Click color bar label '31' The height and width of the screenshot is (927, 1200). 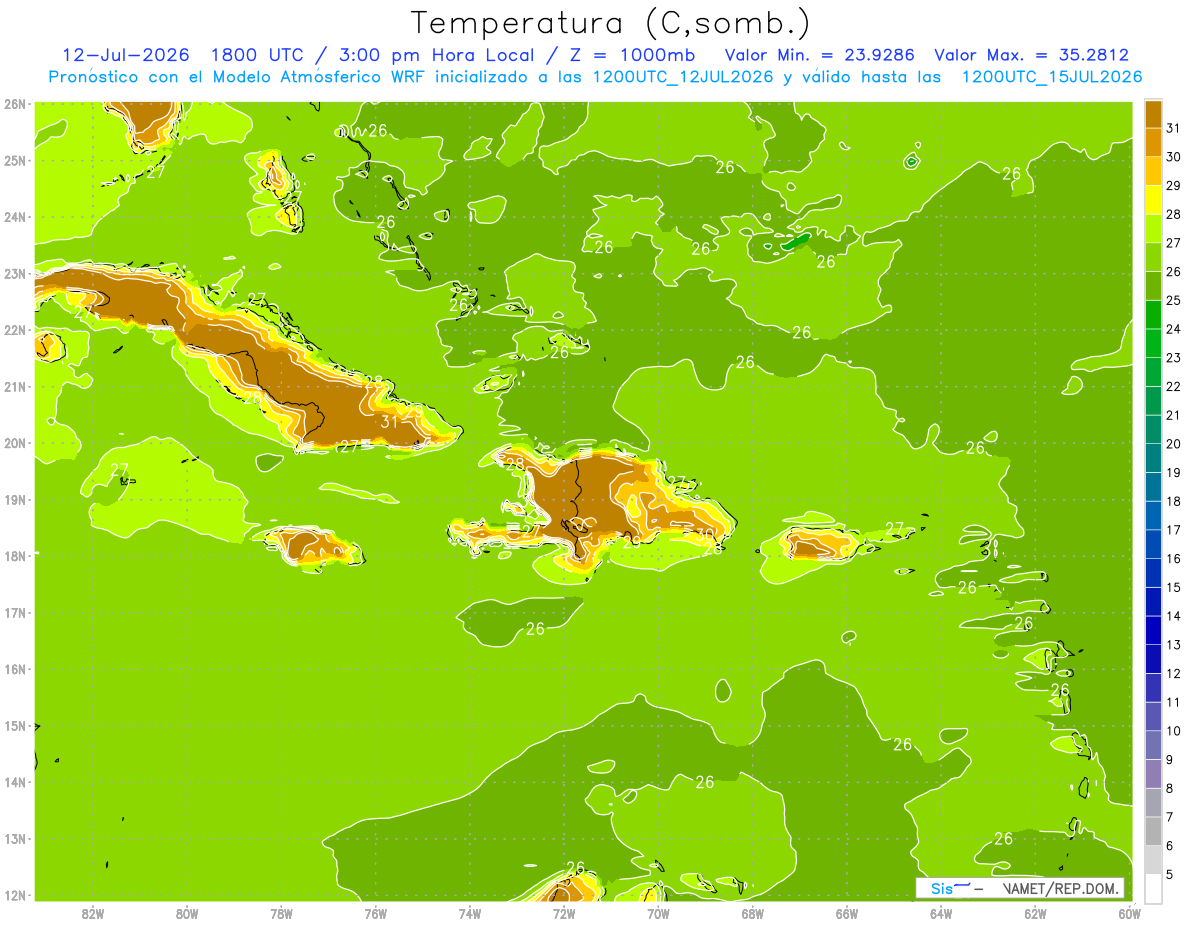coord(1174,128)
